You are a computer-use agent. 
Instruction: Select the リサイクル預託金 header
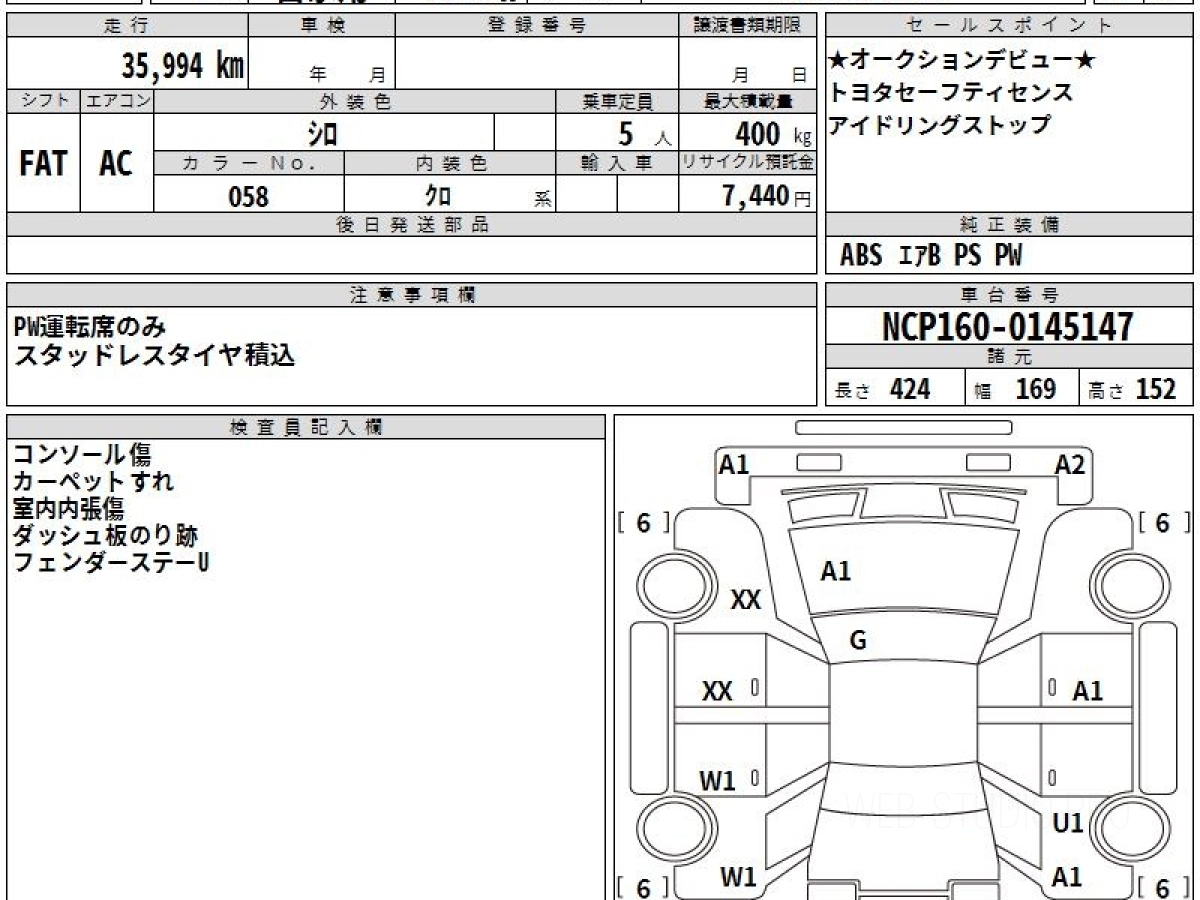(x=747, y=164)
